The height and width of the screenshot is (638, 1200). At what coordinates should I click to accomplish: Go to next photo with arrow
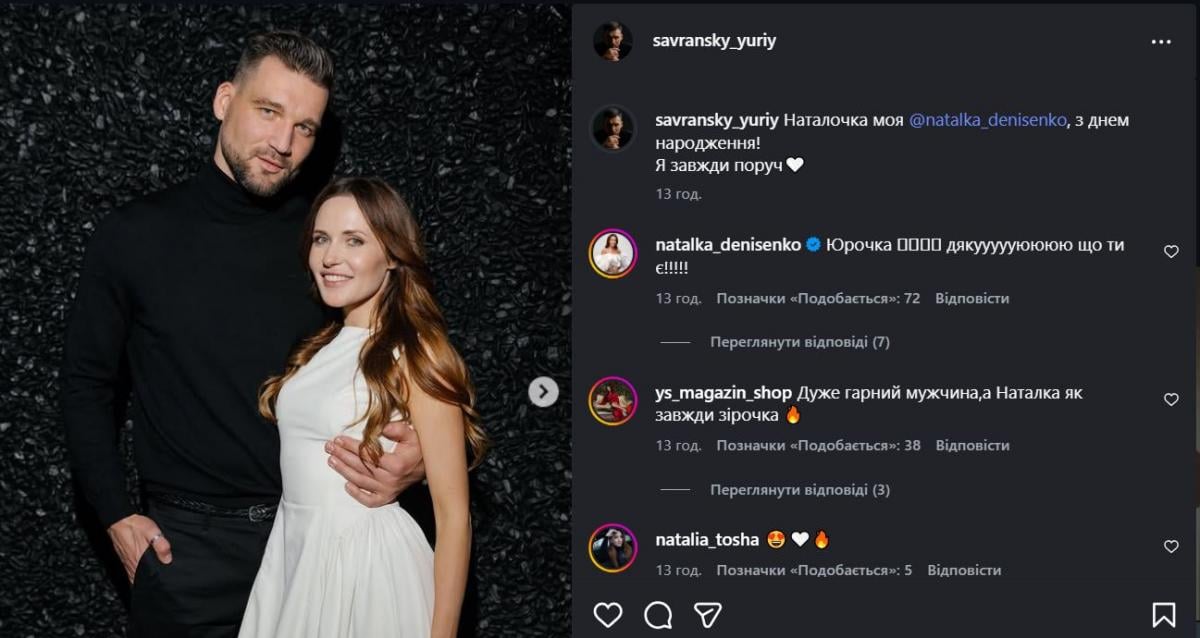click(543, 392)
